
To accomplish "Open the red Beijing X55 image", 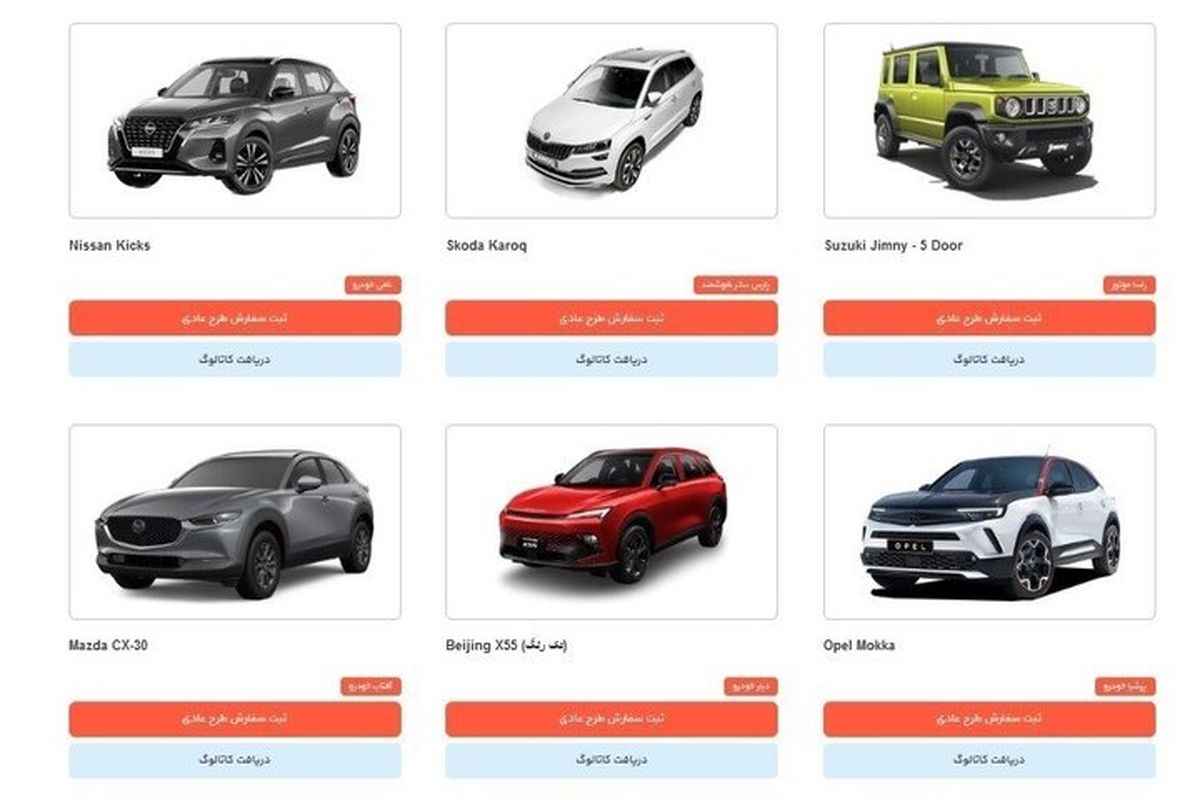I will pos(611,522).
